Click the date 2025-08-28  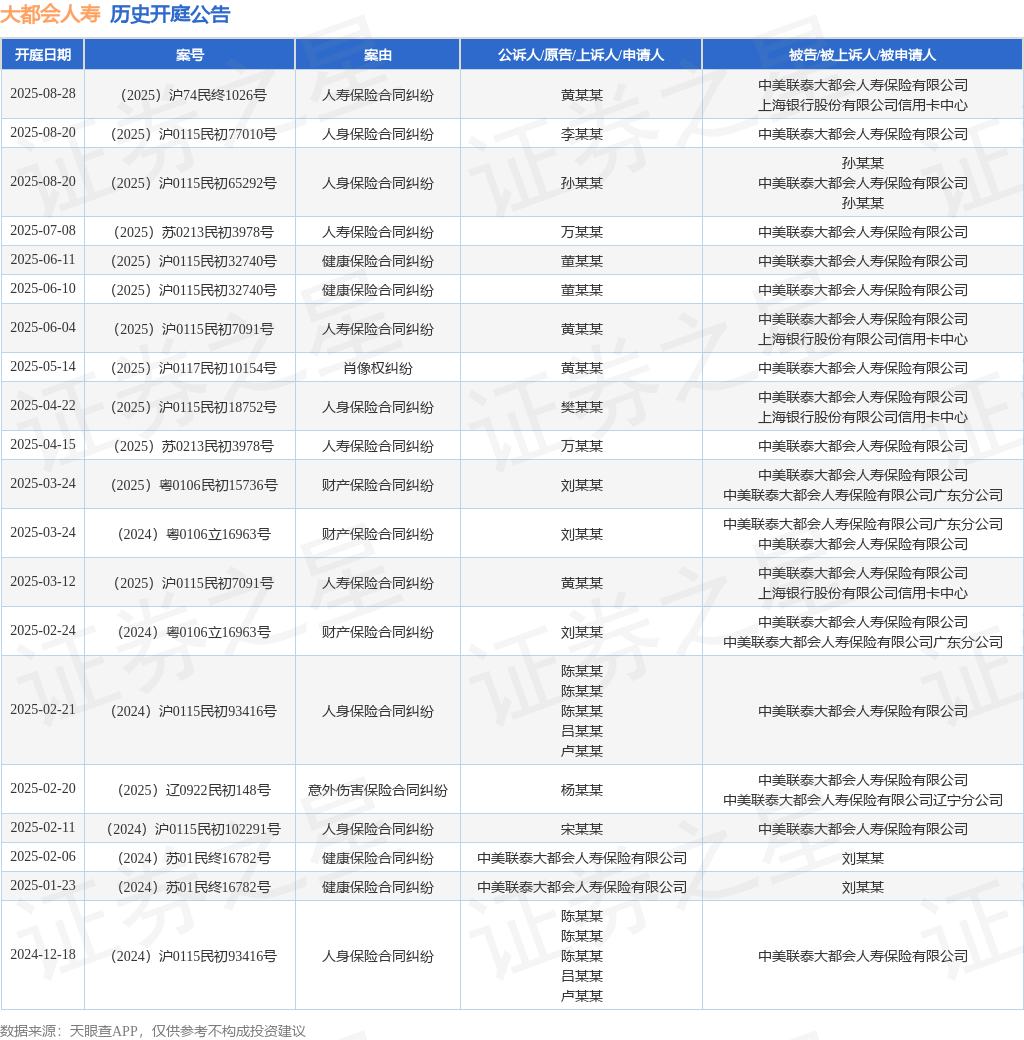42,94
